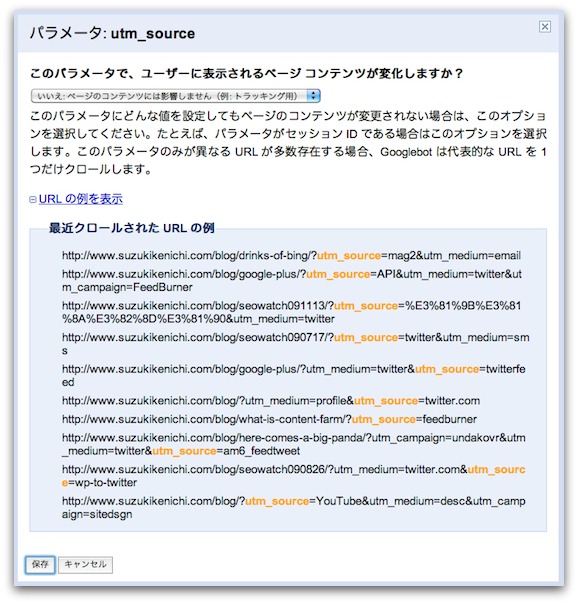
Task: Select the seowatch090826 example URL
Action: pos(293,476)
